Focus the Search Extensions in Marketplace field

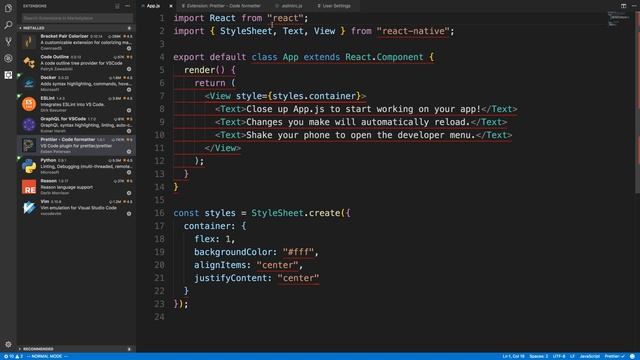coord(77,18)
